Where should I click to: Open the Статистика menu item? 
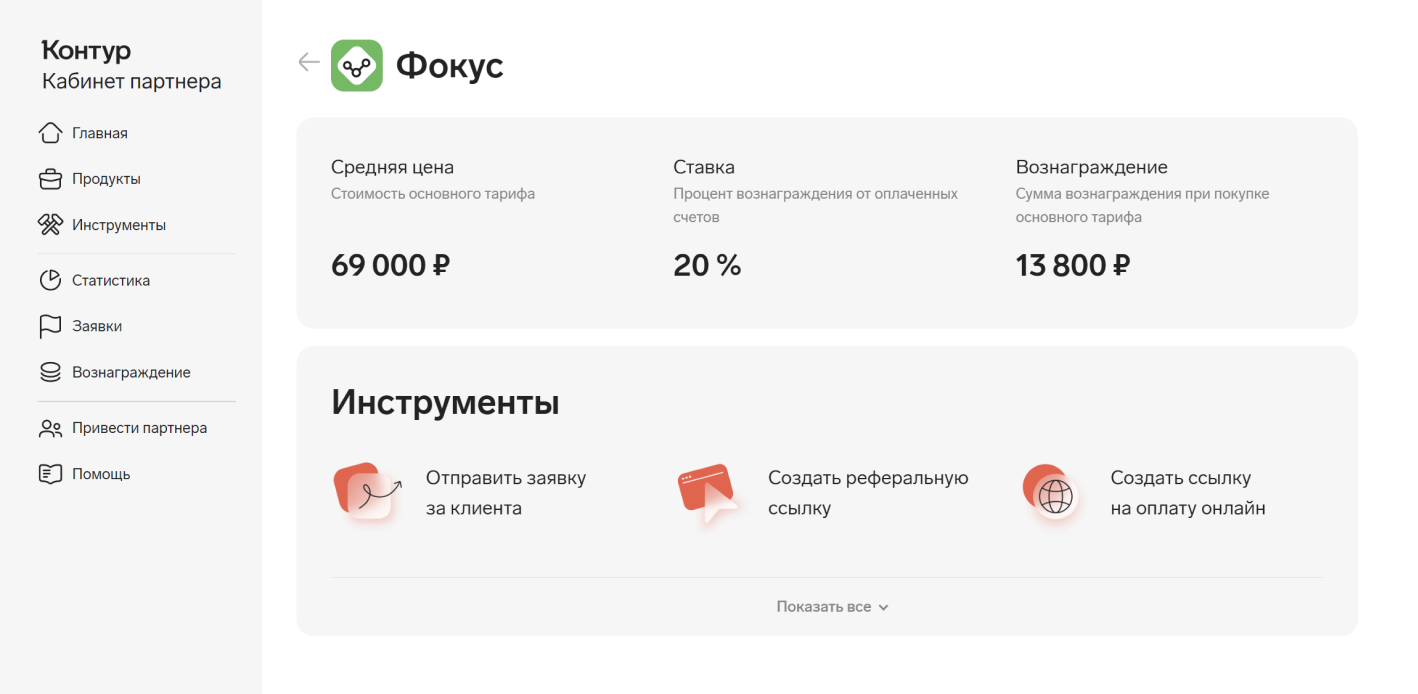[111, 280]
